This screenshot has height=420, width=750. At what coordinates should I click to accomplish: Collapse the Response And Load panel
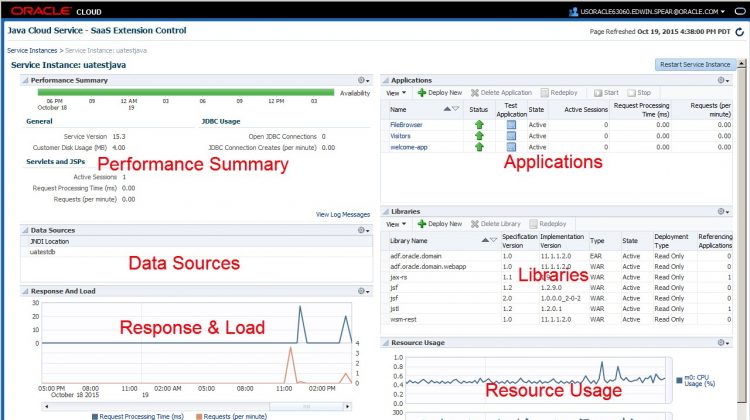pos(25,291)
